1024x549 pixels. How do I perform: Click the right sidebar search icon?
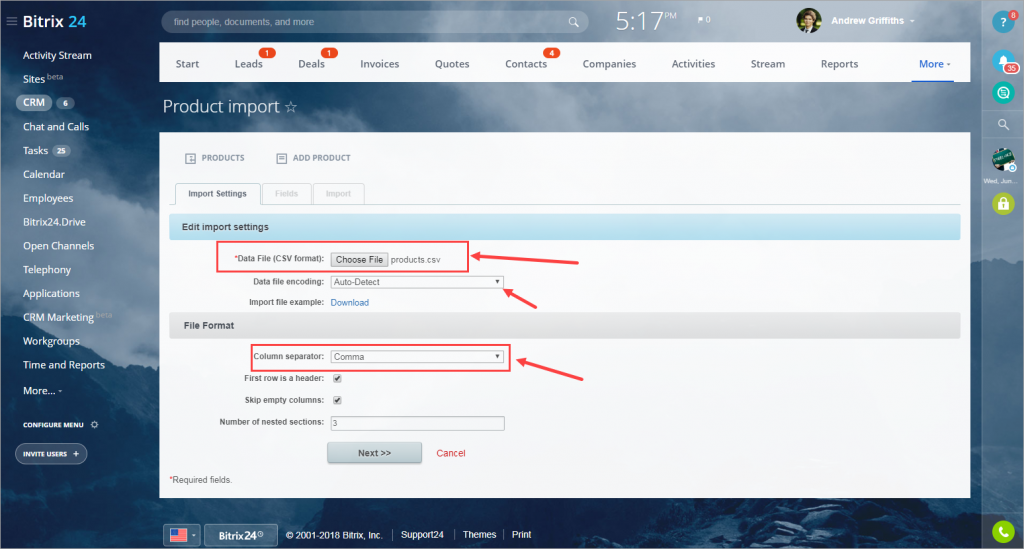pyautogui.click(x=1003, y=124)
